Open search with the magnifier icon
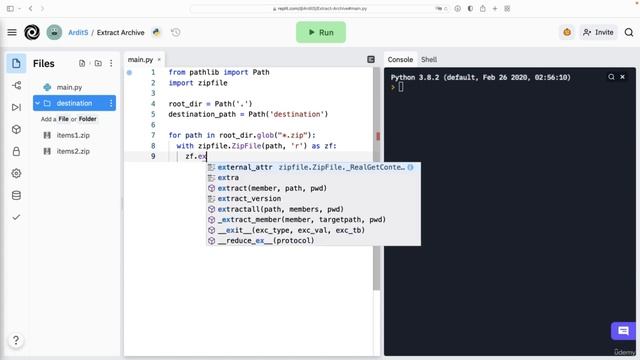Viewport: 640px width, 360px height. click(x=629, y=32)
